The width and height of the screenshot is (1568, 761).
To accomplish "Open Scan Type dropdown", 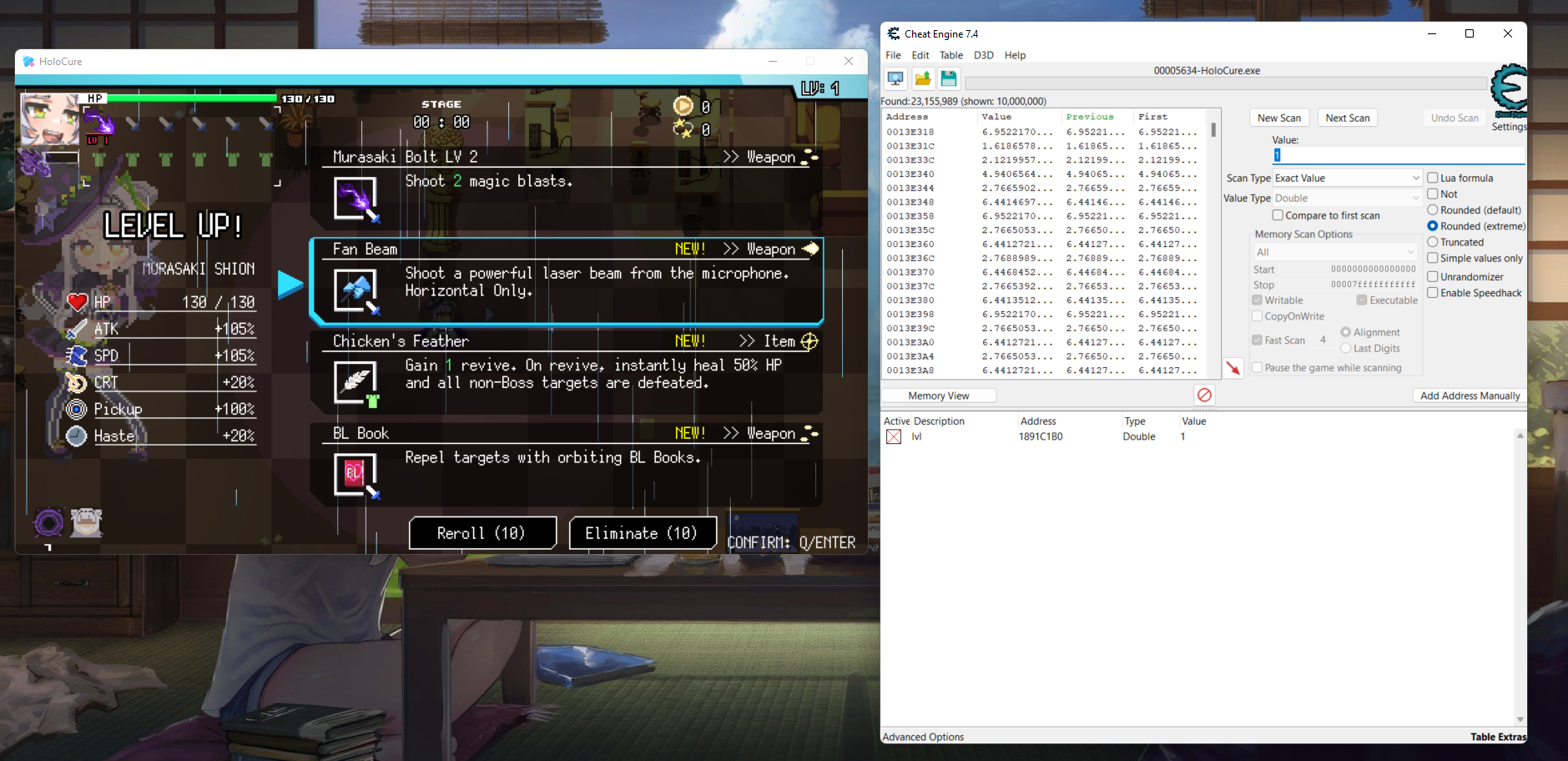I will 1347,178.
